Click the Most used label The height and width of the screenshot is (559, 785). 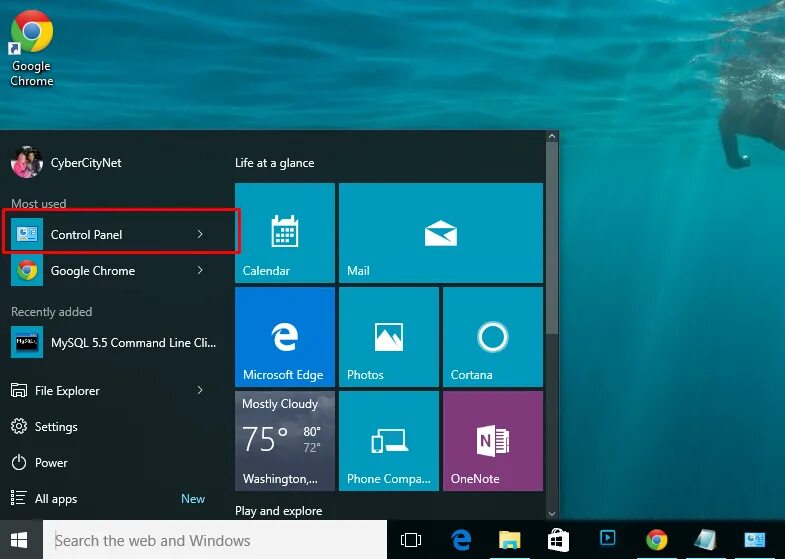[39, 204]
